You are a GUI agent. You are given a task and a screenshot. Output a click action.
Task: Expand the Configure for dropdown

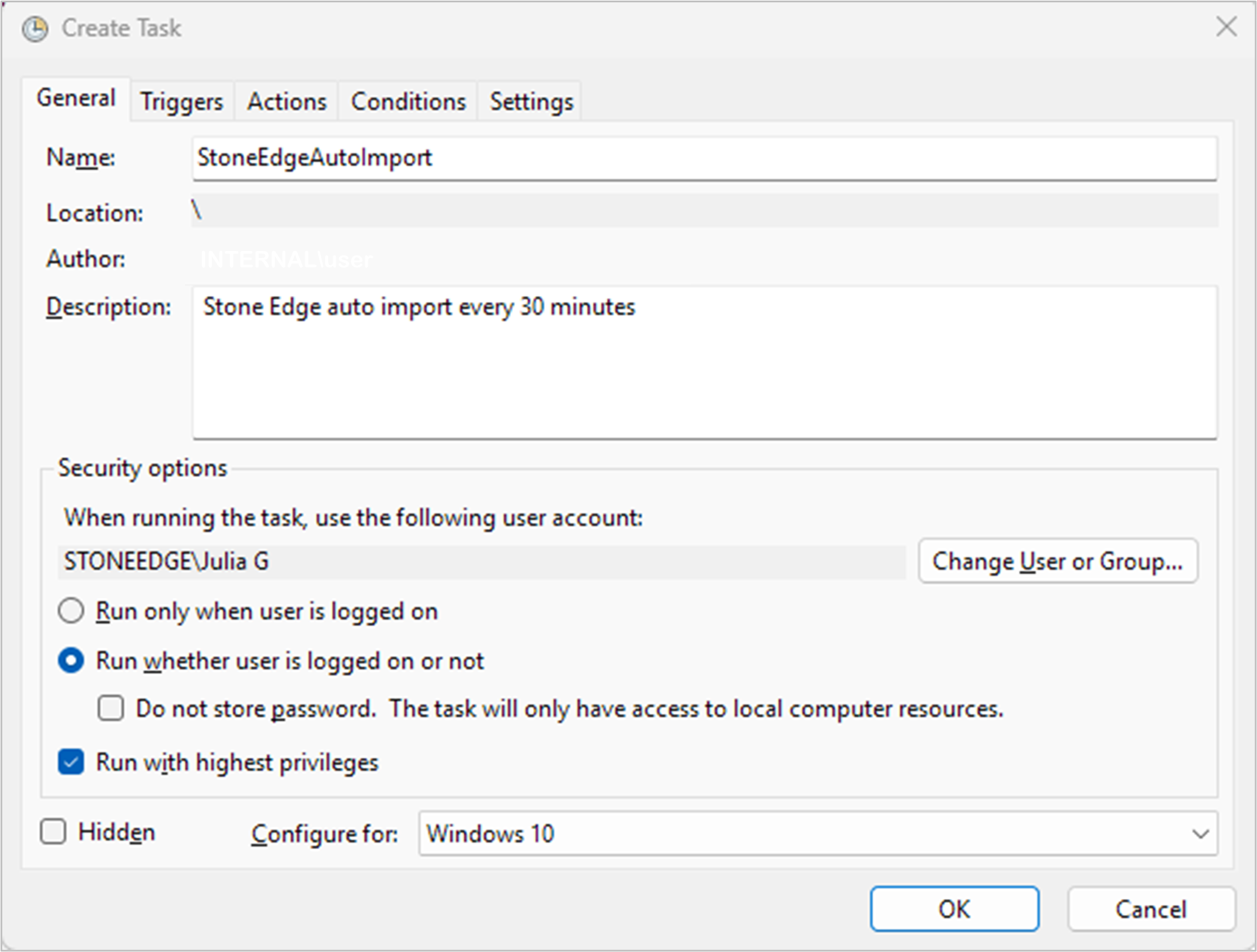tap(818, 834)
